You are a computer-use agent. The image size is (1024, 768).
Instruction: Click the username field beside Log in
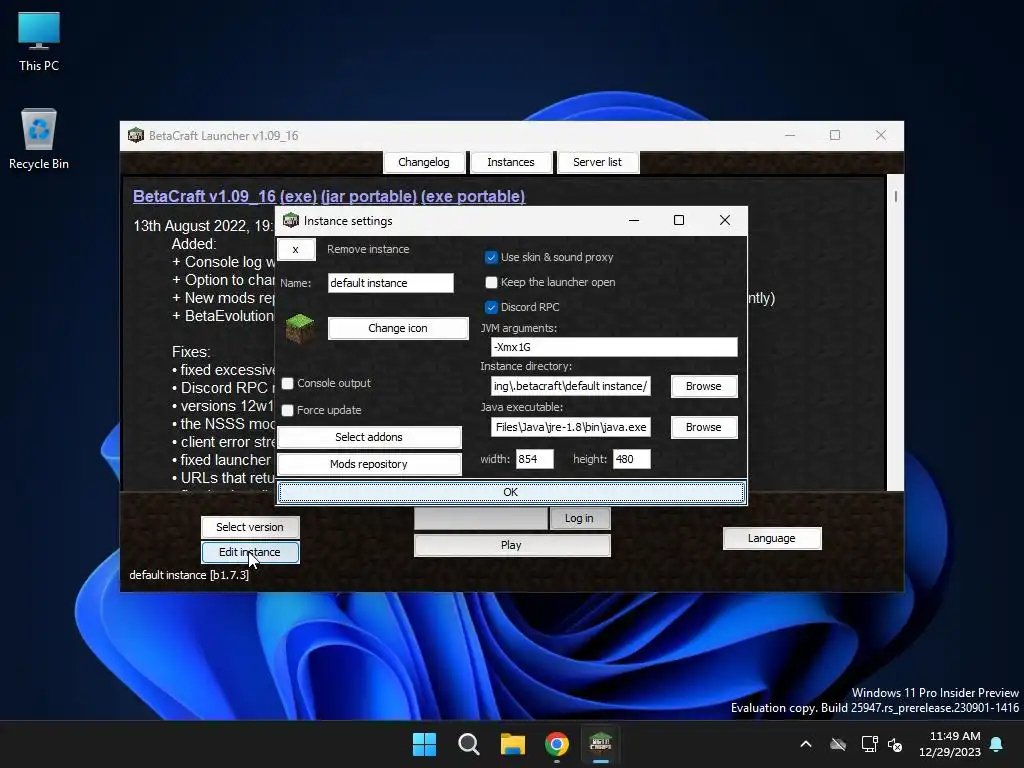(x=481, y=518)
